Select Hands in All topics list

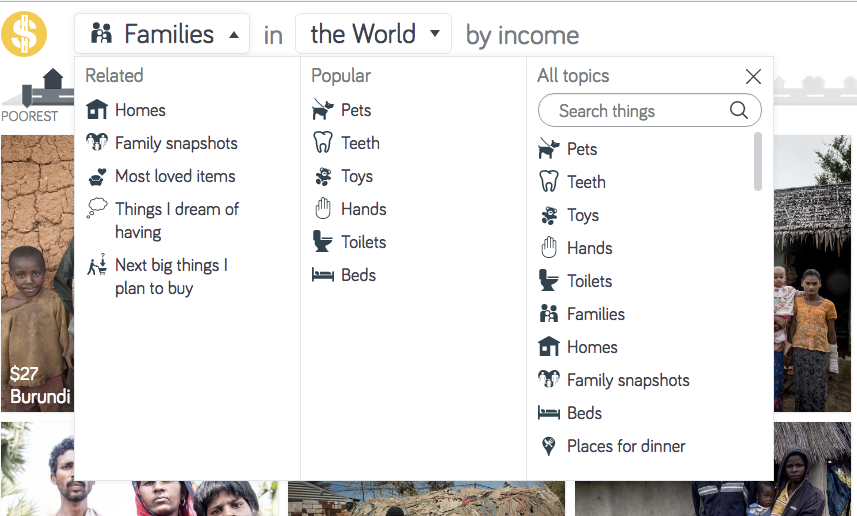pos(589,248)
